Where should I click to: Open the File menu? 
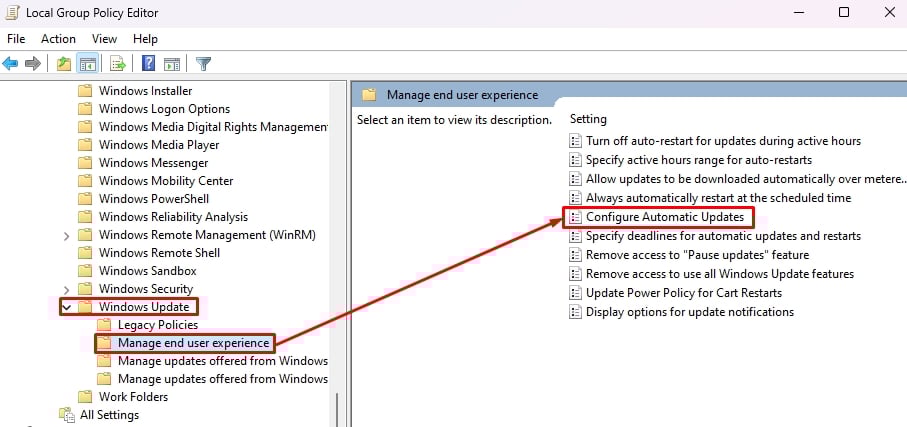coord(16,39)
